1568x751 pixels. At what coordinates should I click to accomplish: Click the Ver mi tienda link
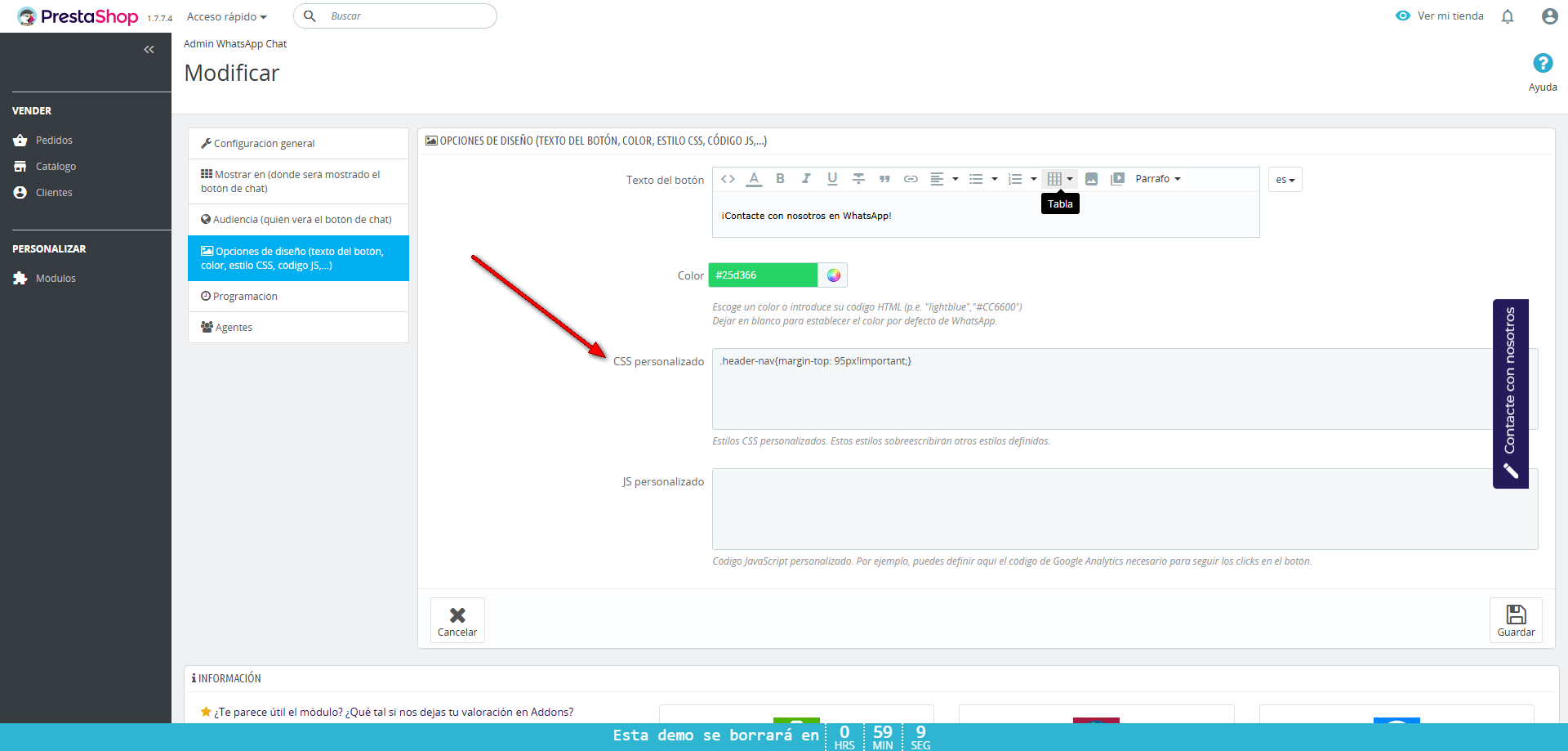click(x=1440, y=16)
